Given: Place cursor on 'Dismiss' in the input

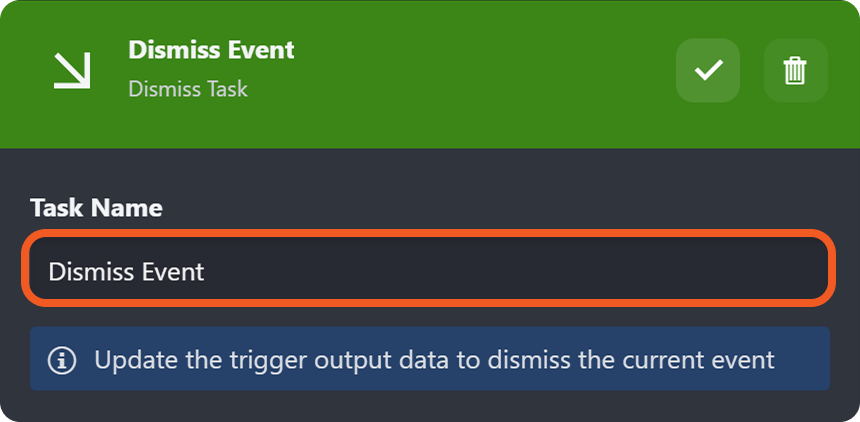Looking at the screenshot, I should coord(83,271).
